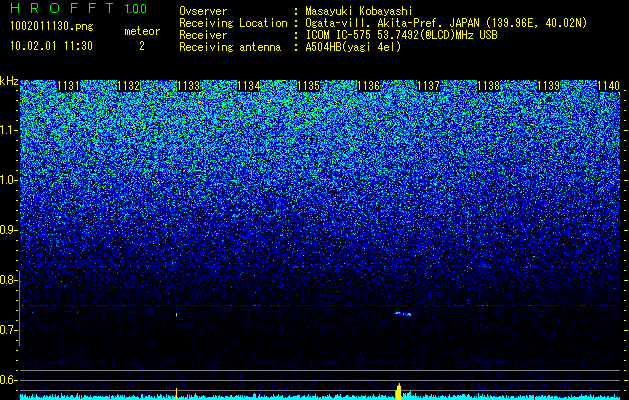Click the meteor label
Screen dimensions: 629x400
(x=142, y=31)
